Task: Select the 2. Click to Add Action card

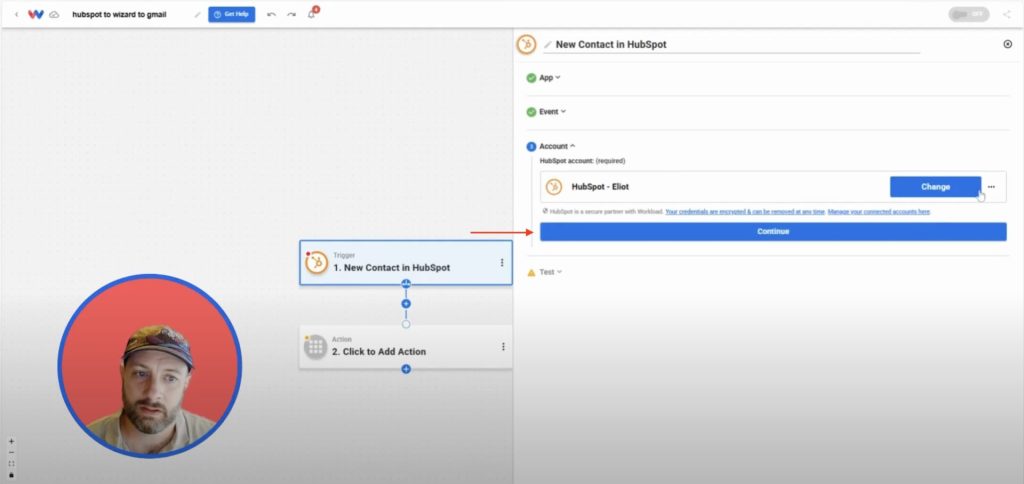Action: coord(406,347)
